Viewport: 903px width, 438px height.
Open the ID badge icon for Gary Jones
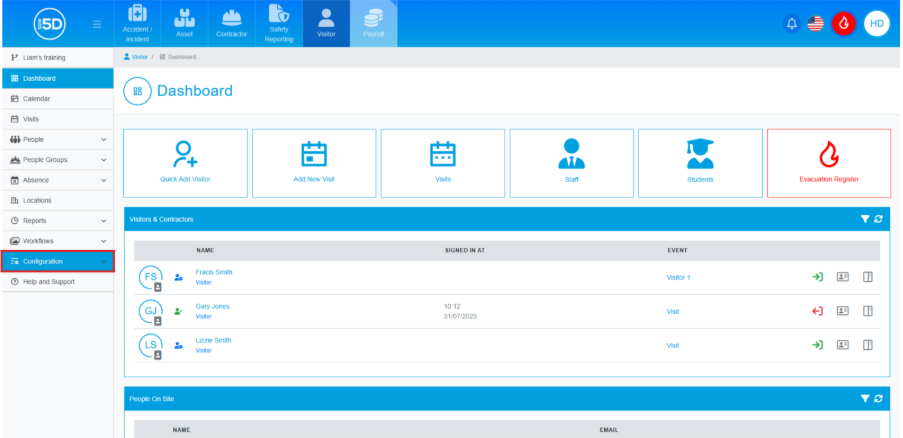tap(843, 311)
